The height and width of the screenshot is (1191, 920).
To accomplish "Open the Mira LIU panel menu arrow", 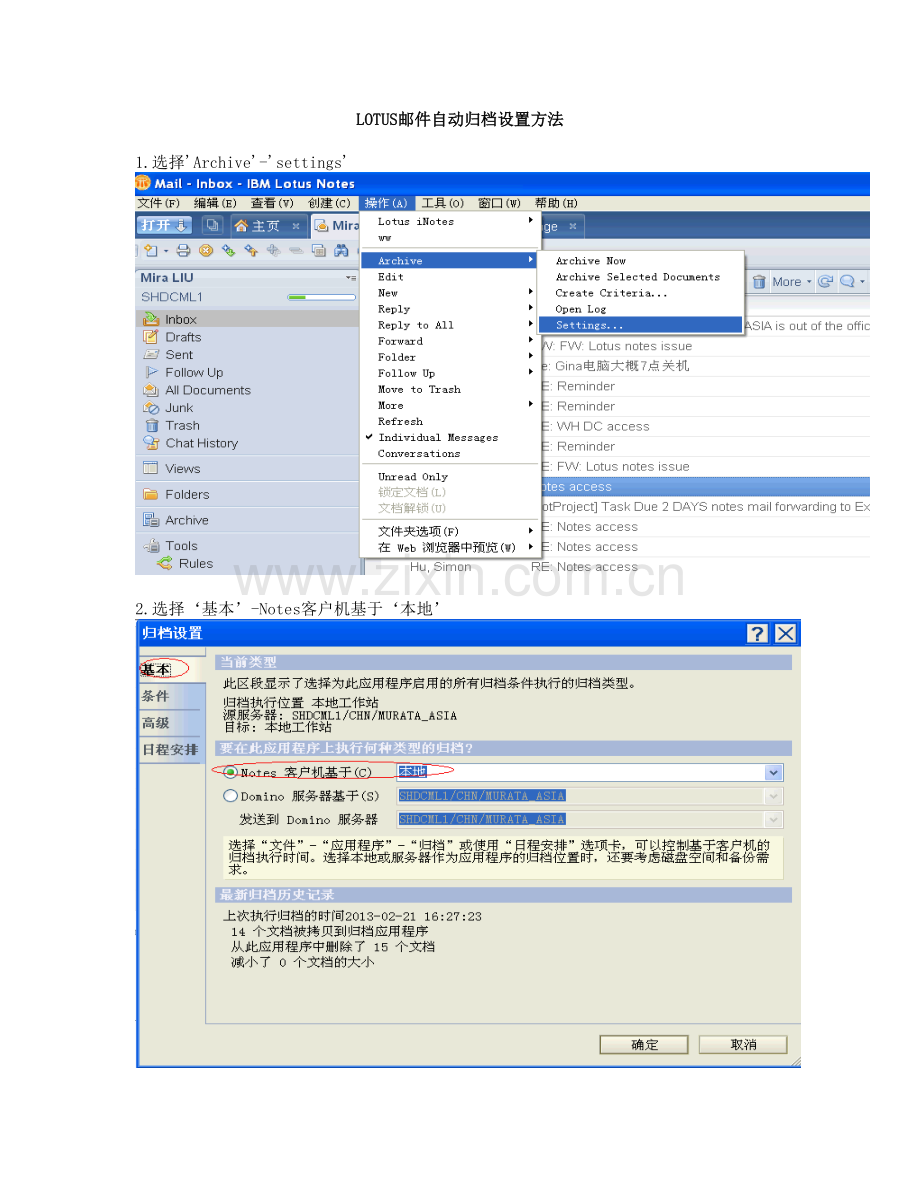I will (350, 278).
